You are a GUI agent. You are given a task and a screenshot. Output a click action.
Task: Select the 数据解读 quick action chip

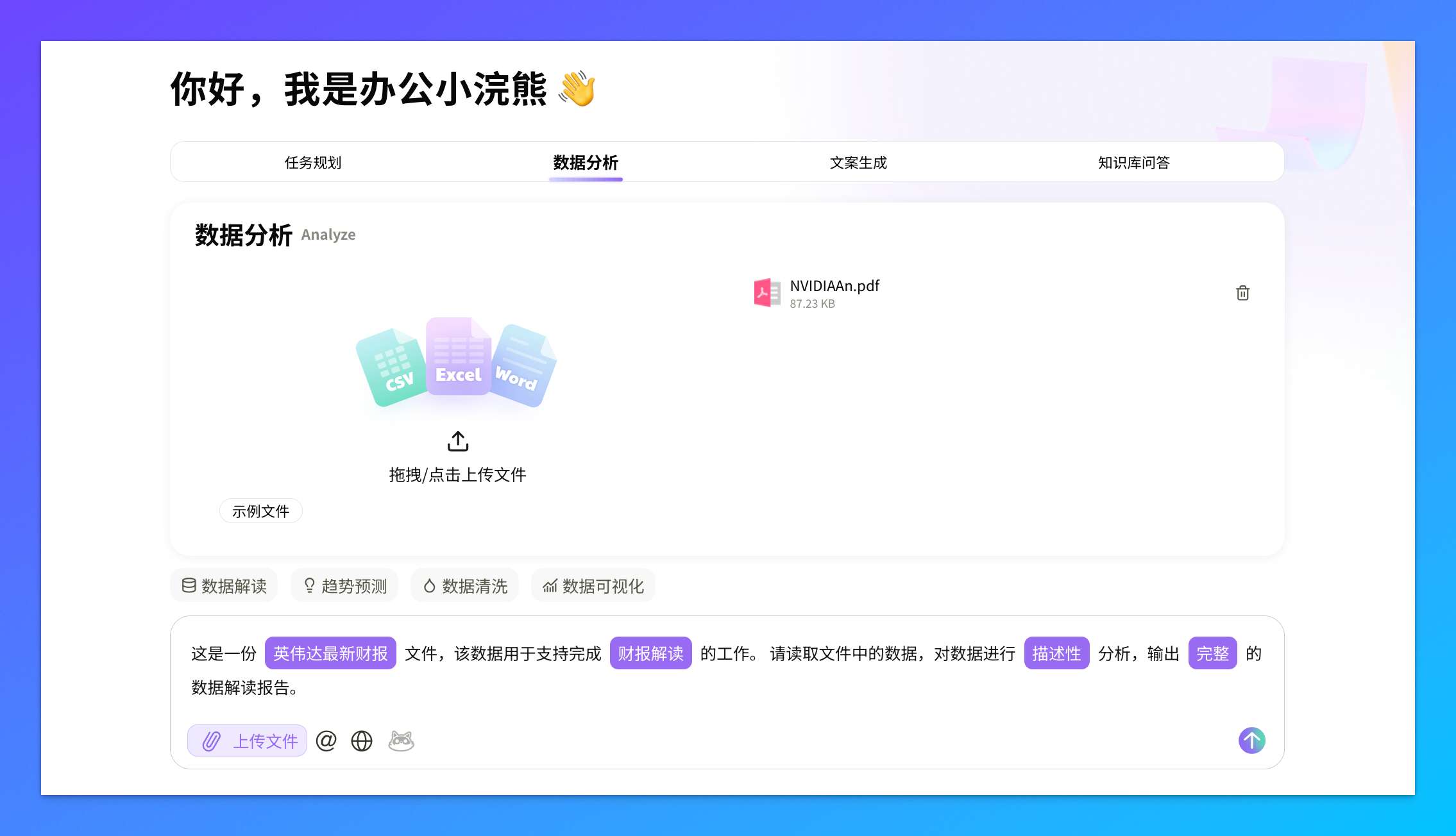click(x=223, y=585)
